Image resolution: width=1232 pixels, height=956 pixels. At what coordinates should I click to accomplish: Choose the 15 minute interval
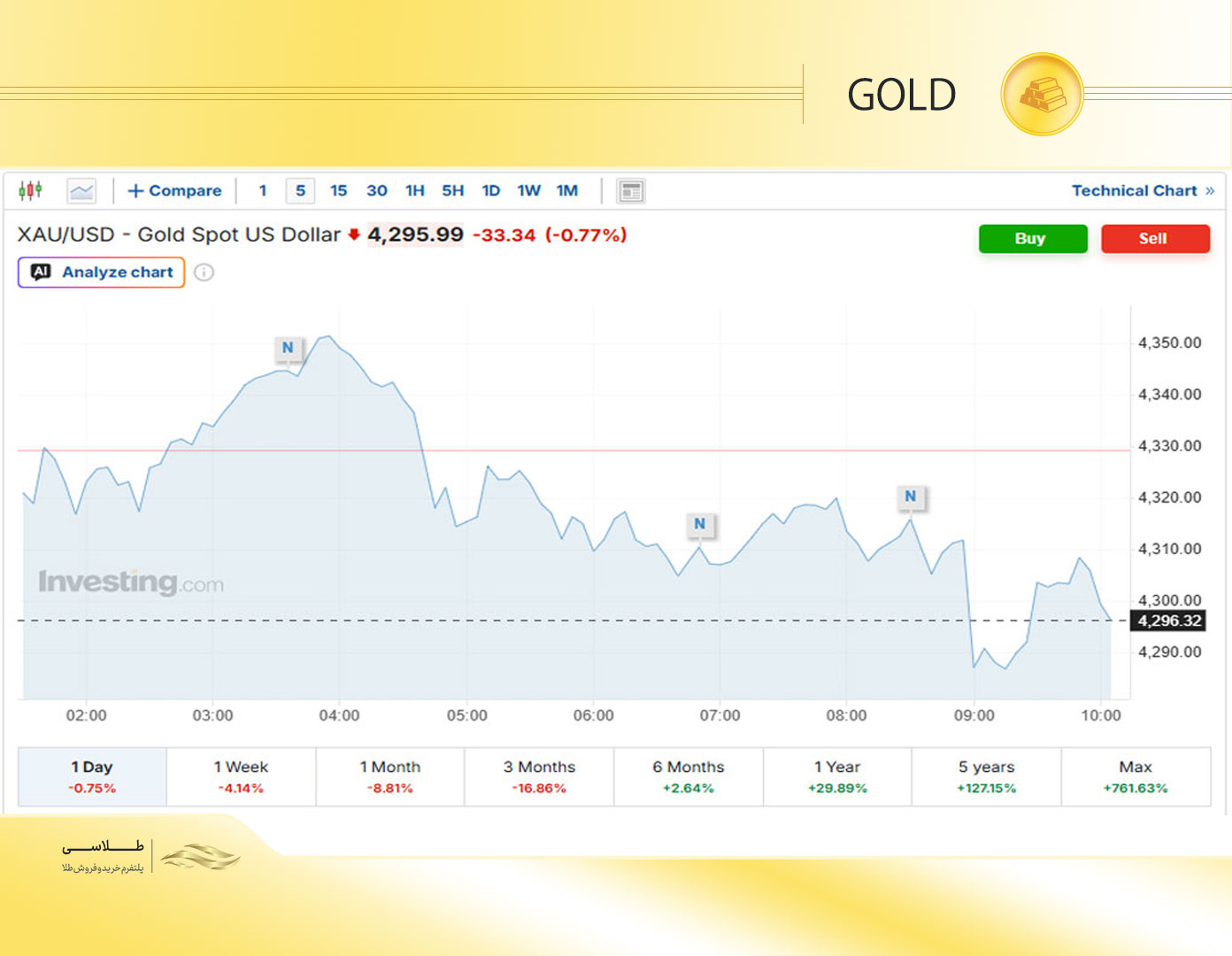[339, 190]
